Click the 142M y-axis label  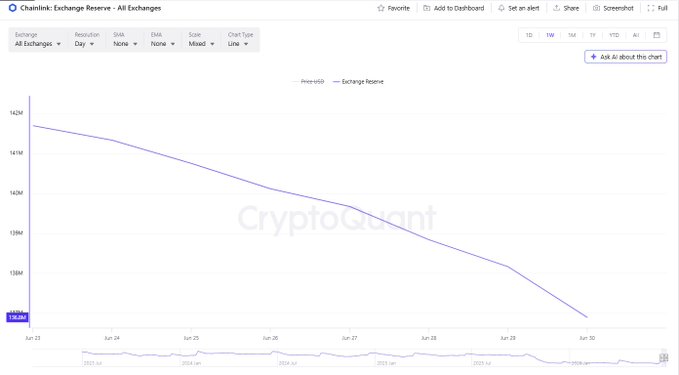(x=16, y=113)
